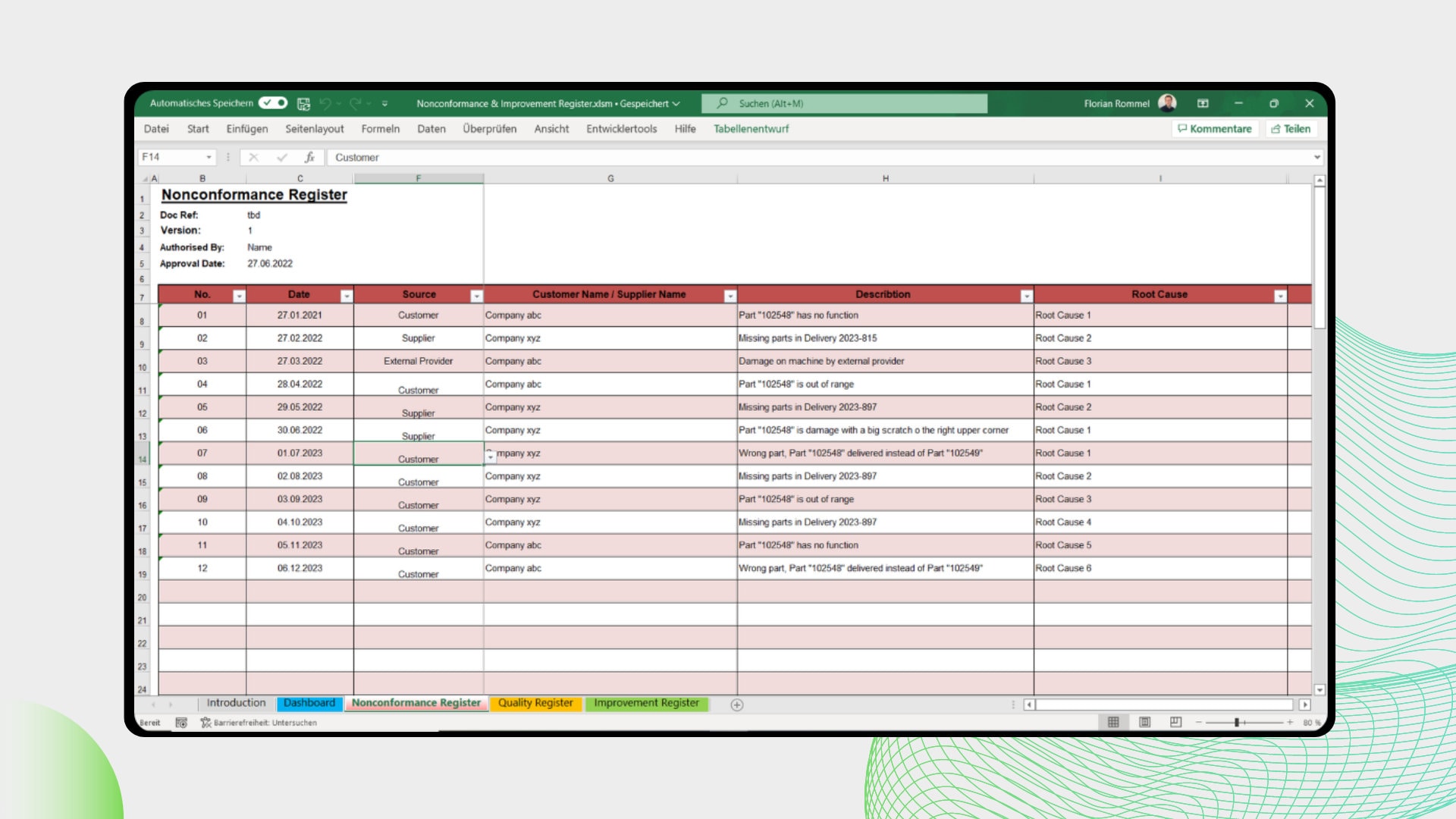Open the Einfügen ribbon tab
1456x819 pixels.
[x=247, y=129]
